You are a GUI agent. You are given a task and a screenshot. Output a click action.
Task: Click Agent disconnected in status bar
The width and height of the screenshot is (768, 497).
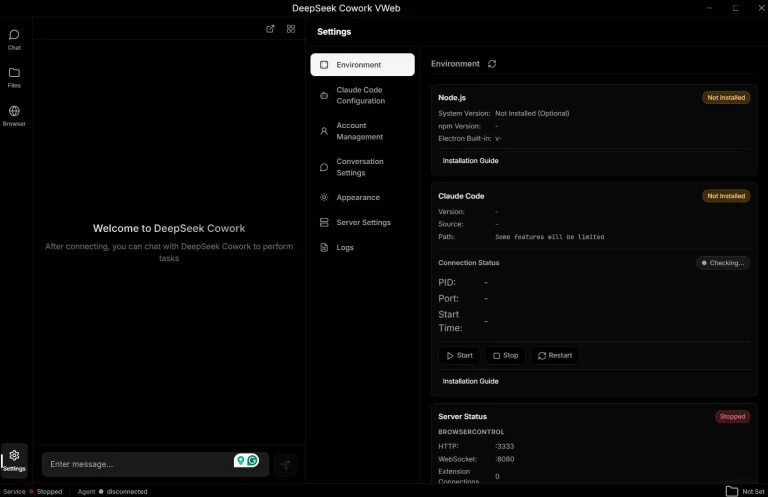pos(112,492)
